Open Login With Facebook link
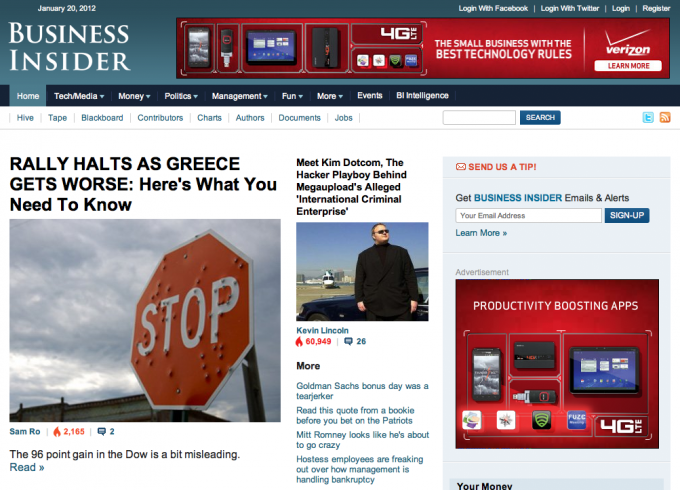Viewport: 680px width, 490px height. click(x=493, y=8)
